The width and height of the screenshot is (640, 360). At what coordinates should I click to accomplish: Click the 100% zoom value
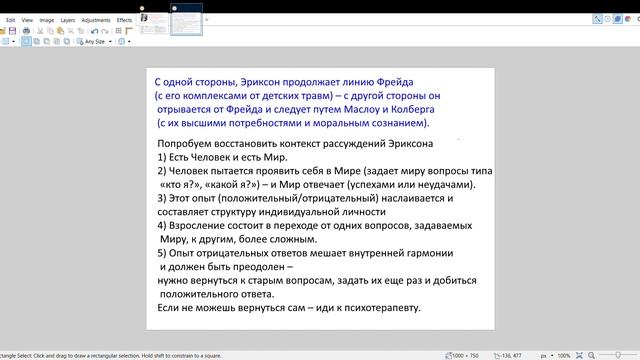pyautogui.click(x=564, y=356)
